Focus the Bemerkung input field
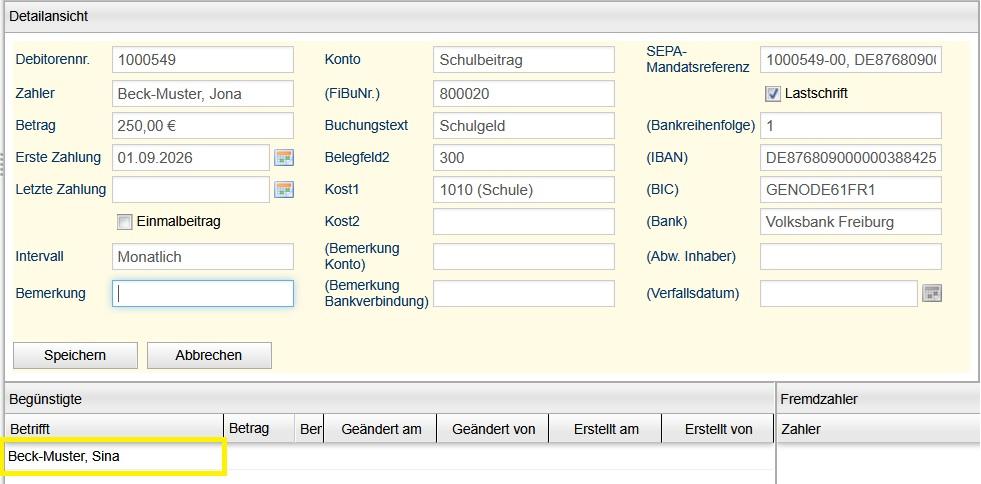981x484 pixels. click(x=203, y=293)
